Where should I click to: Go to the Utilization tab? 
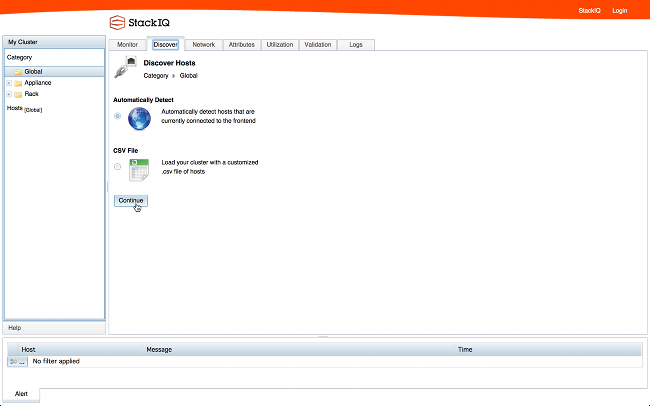click(280, 45)
